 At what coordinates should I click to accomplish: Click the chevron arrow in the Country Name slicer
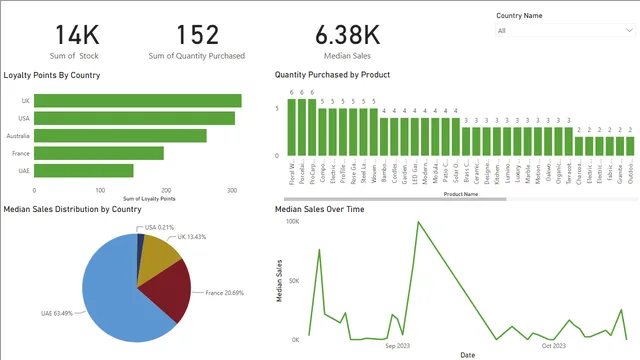pos(629,31)
